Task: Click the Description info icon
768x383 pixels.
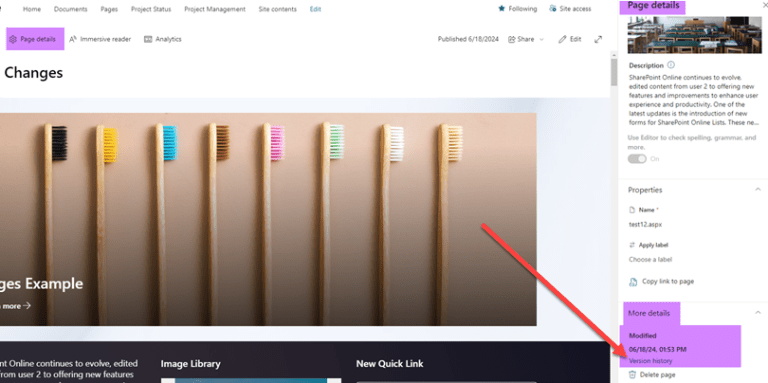Action: (x=671, y=65)
